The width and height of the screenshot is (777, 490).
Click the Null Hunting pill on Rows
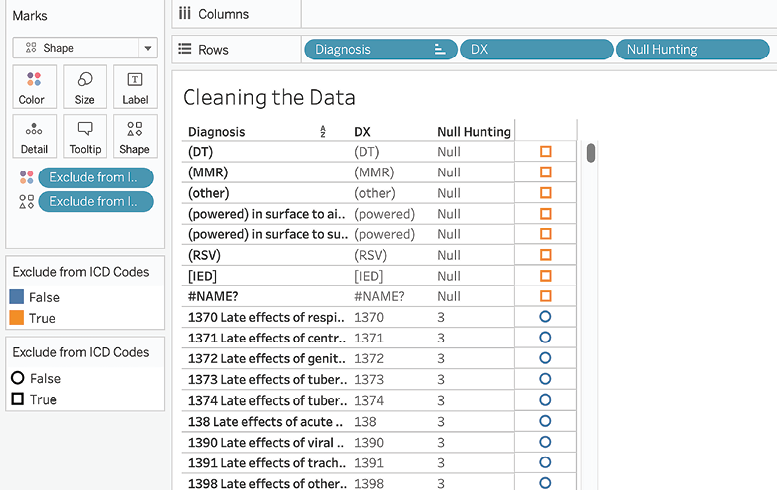692,49
